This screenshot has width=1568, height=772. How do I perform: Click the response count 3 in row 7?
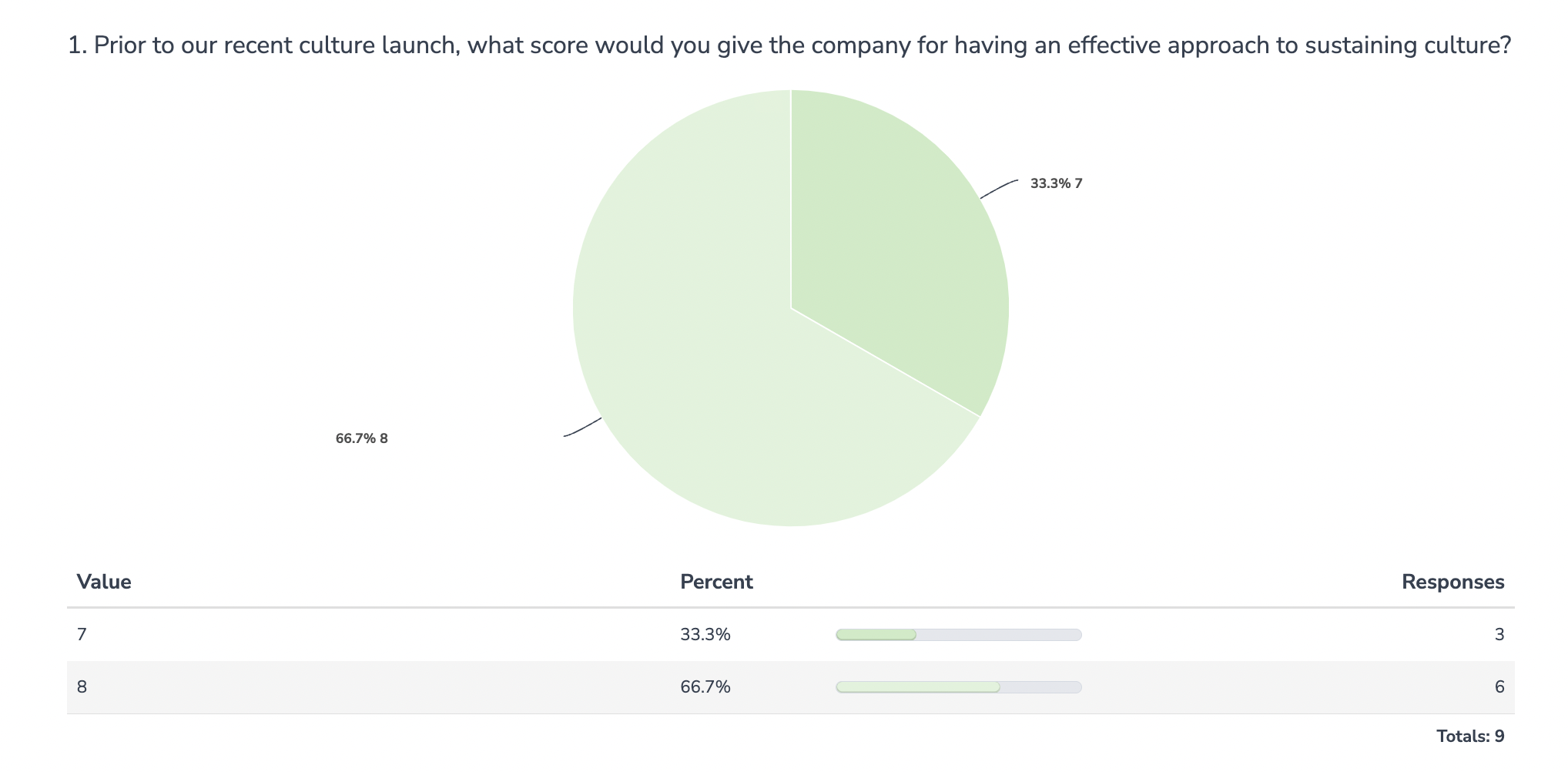pyautogui.click(x=1499, y=635)
